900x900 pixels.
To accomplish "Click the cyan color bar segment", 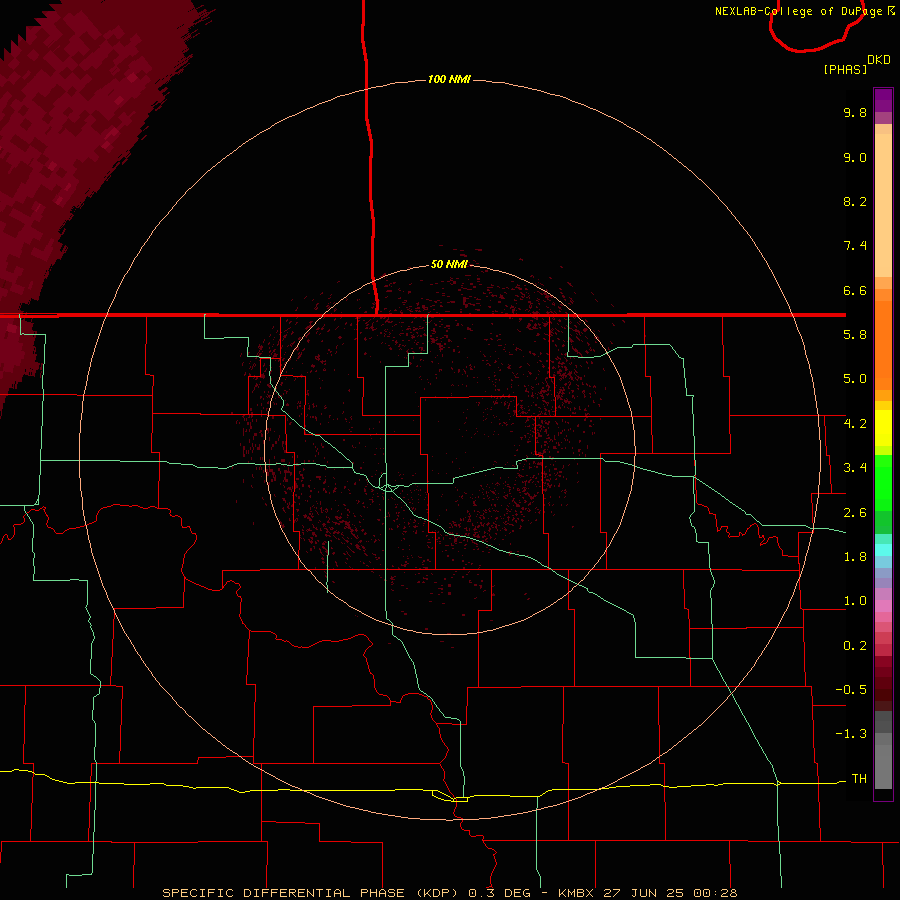I will click(x=883, y=550).
